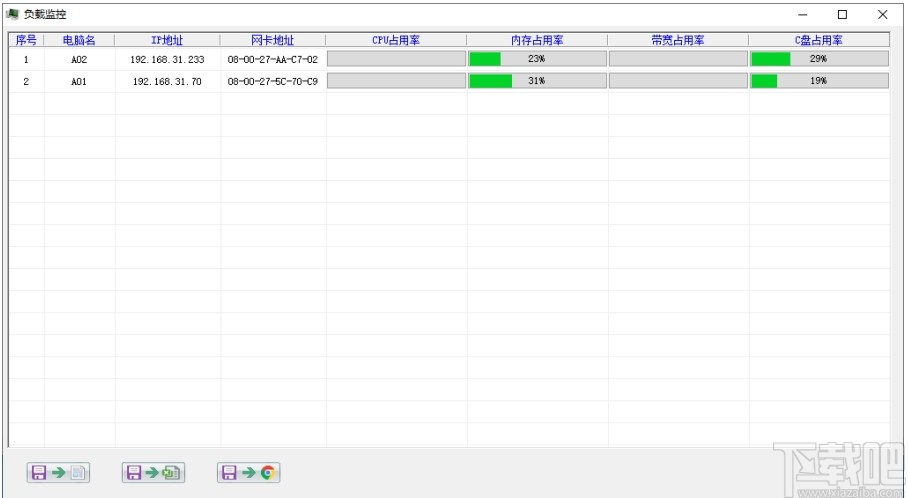Click the save to text file button
The image size is (908, 498).
coord(58,473)
